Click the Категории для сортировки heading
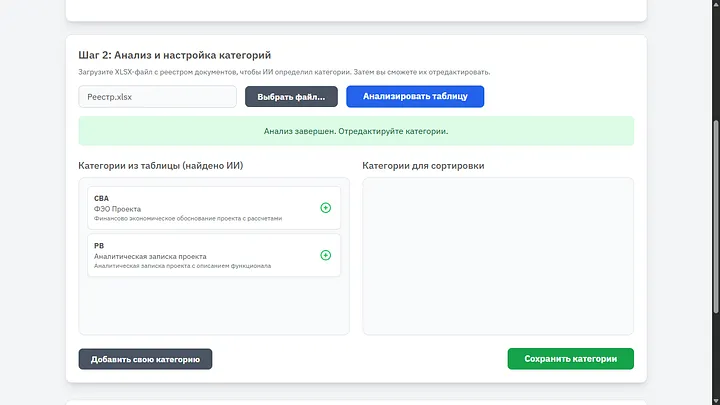Image resolution: width=720 pixels, height=405 pixels. pyautogui.click(x=423, y=165)
